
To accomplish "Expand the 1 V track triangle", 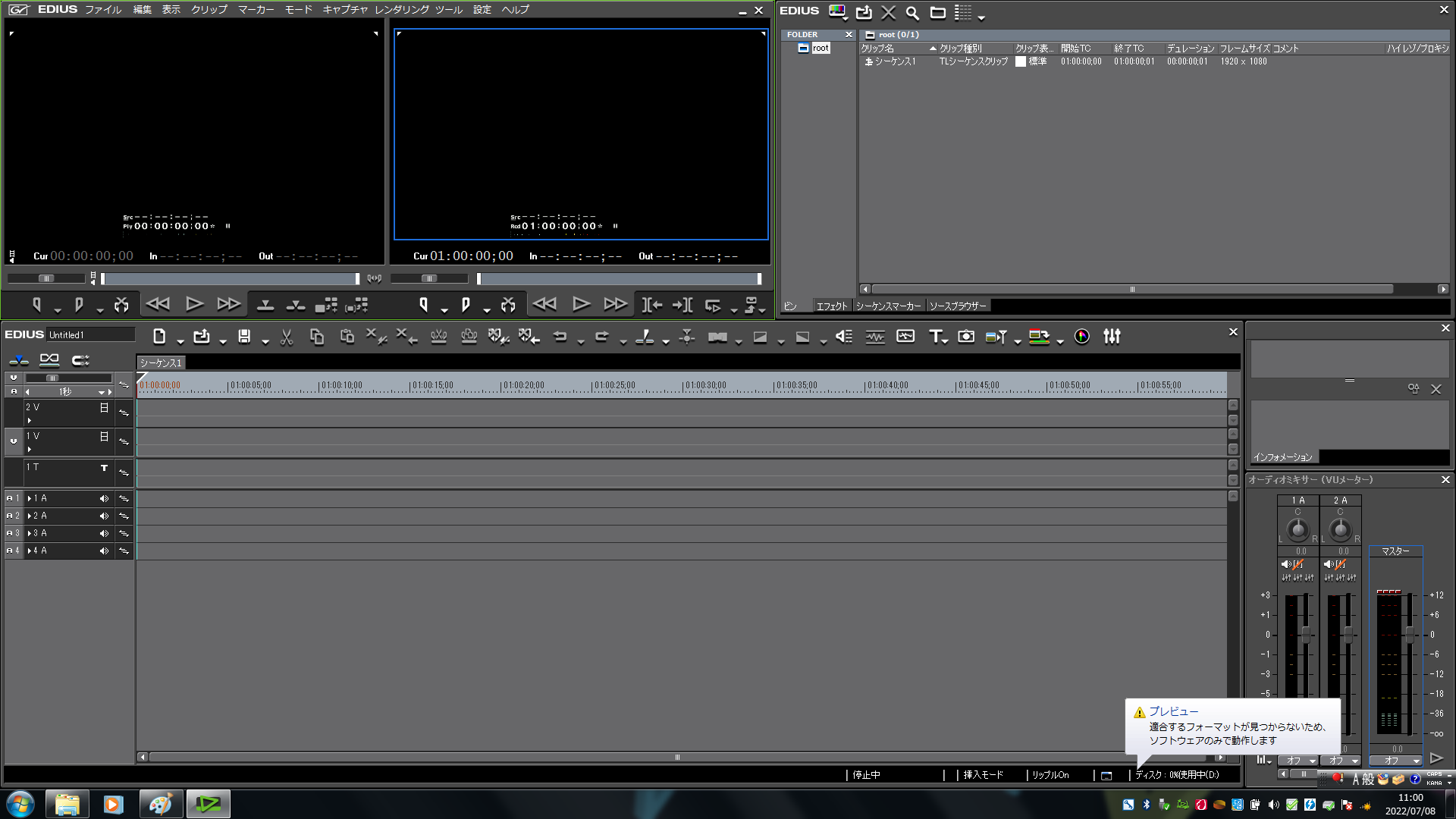I will point(30,450).
